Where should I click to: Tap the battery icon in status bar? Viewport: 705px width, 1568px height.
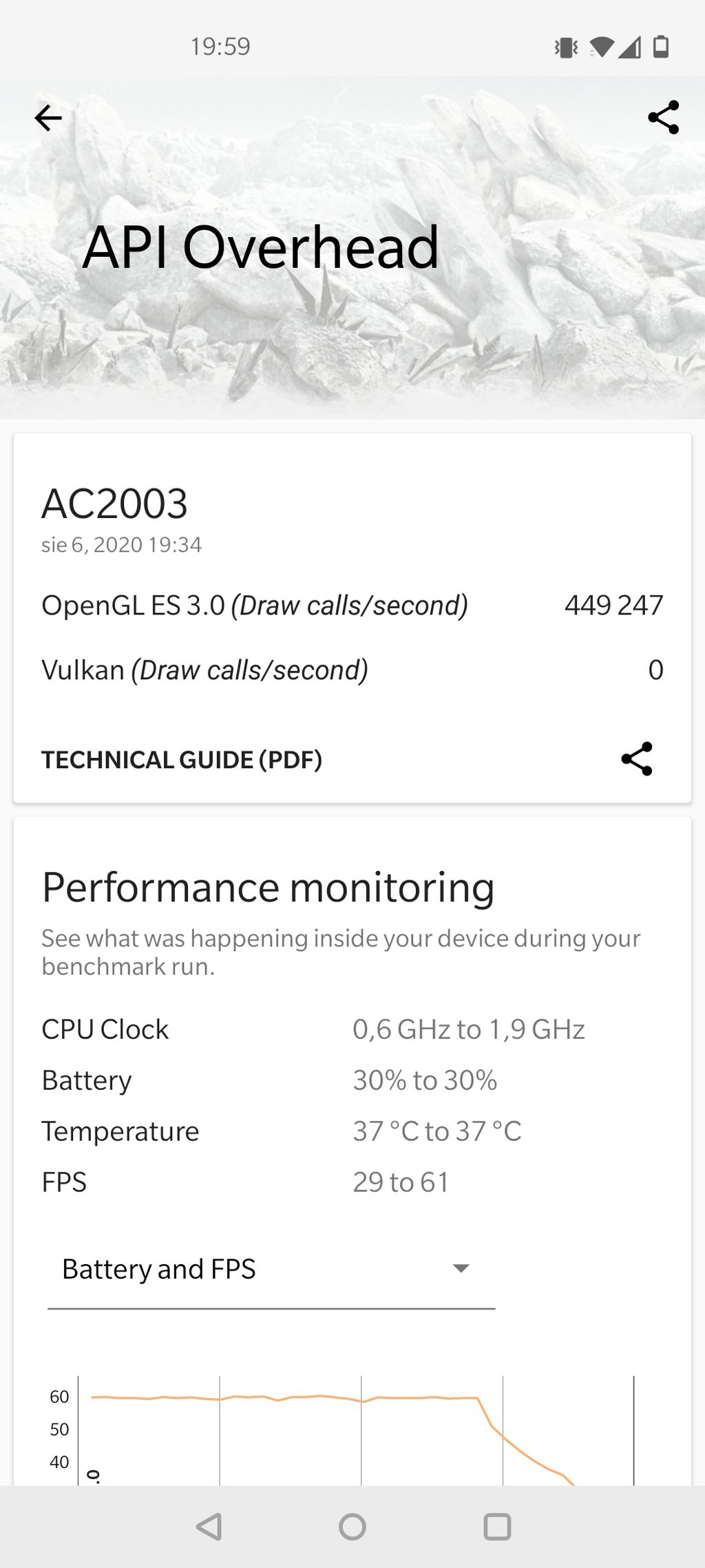[660, 46]
